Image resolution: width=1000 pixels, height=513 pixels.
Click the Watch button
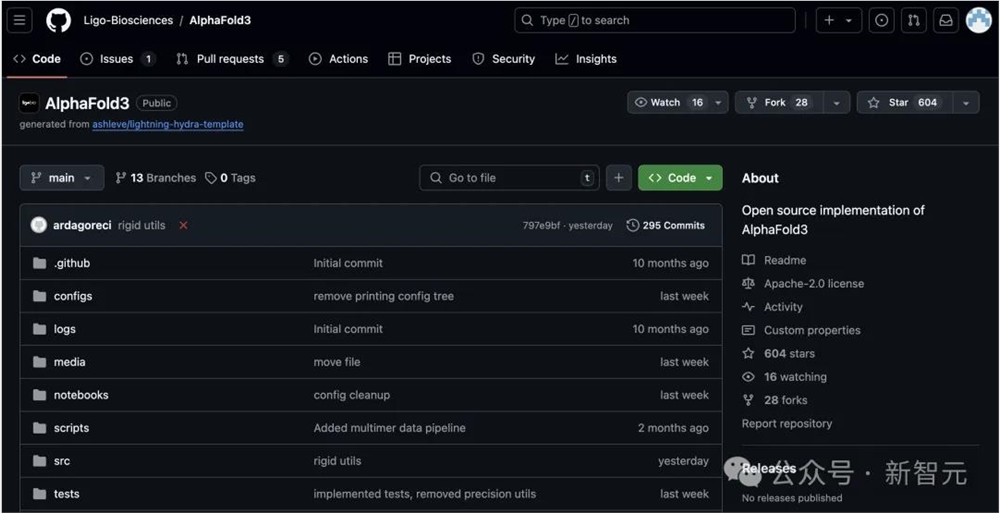point(669,102)
